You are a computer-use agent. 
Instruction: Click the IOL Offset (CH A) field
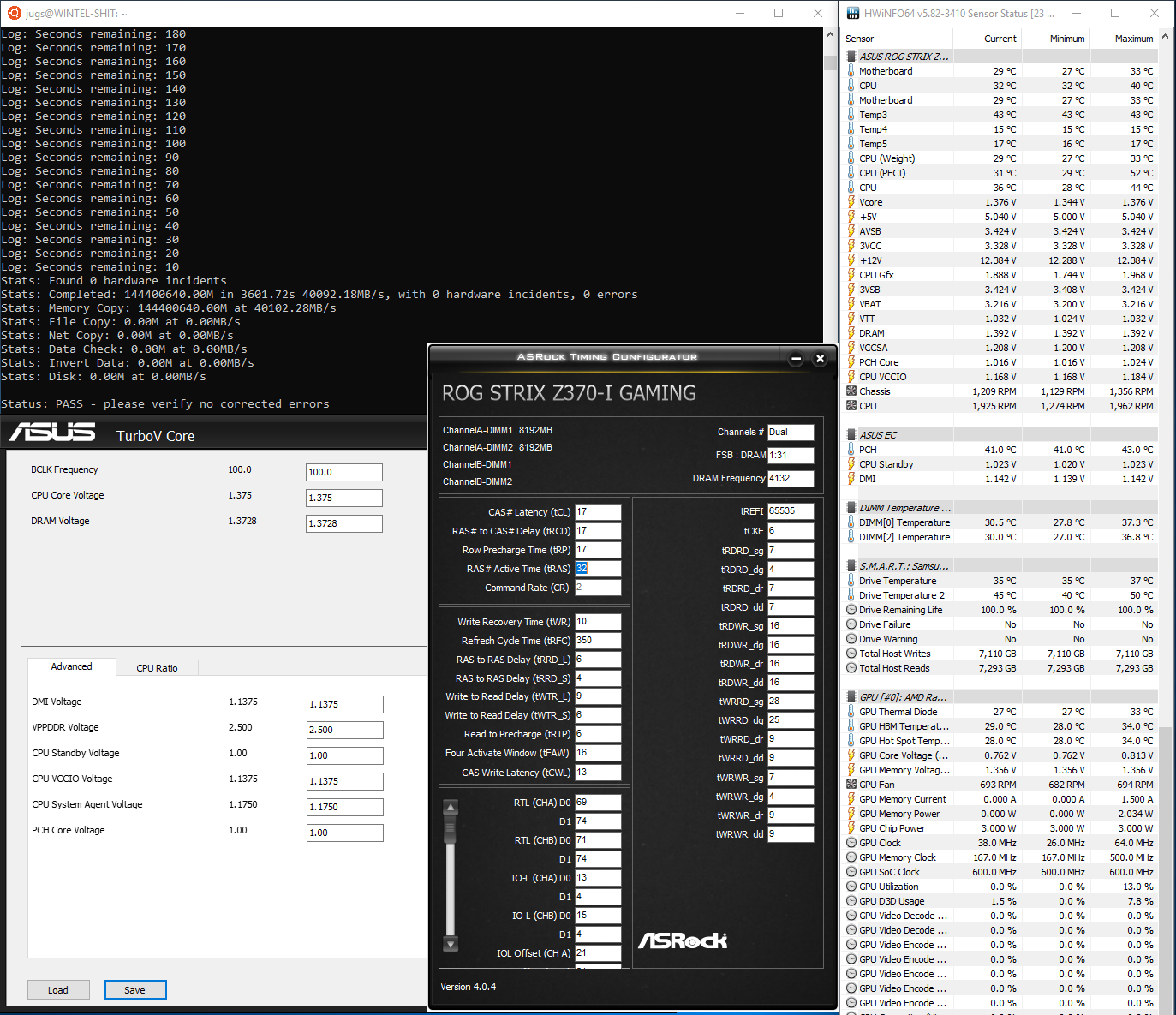(x=598, y=953)
